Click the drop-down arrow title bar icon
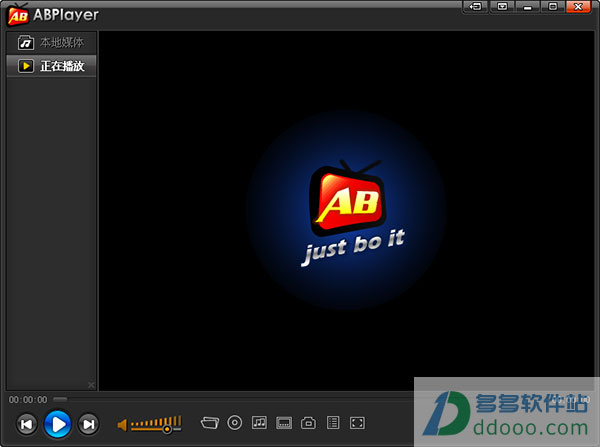Screen dimensions: 600x447 click(x=502, y=7)
